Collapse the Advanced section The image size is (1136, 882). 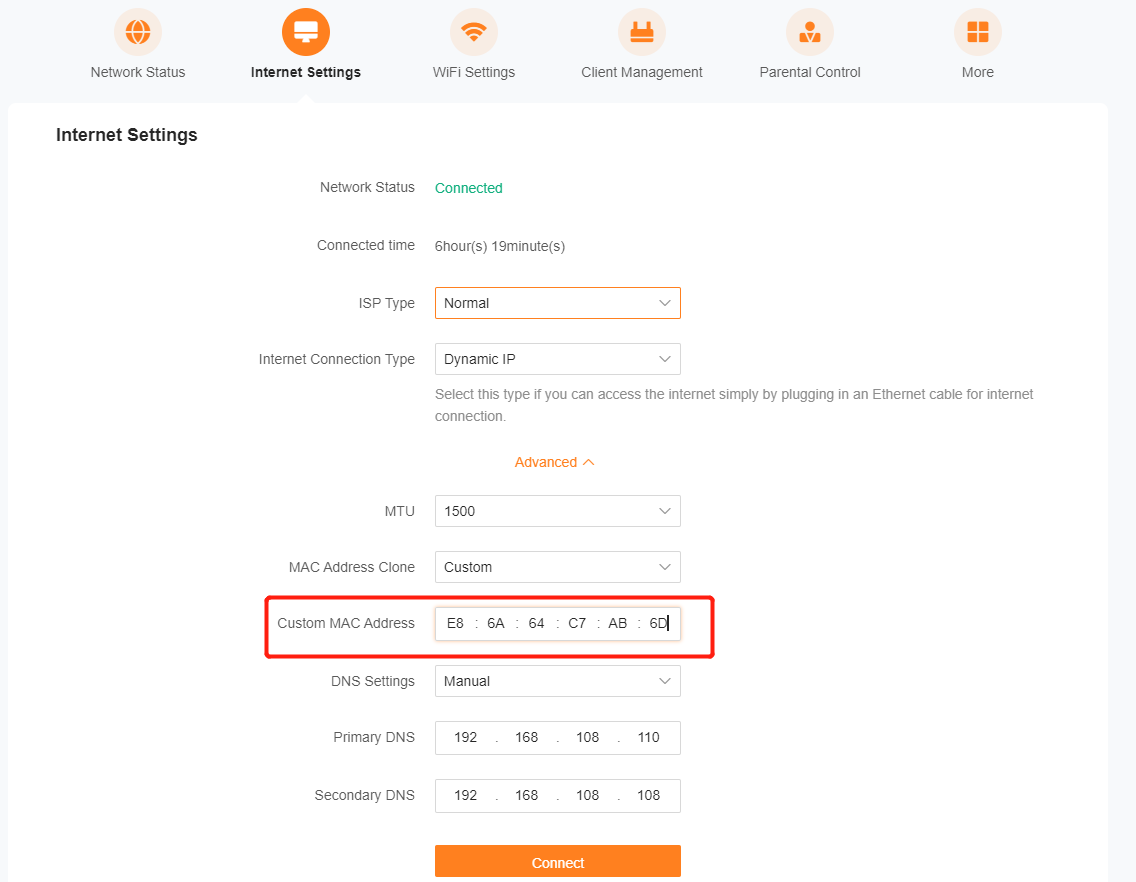coord(554,462)
